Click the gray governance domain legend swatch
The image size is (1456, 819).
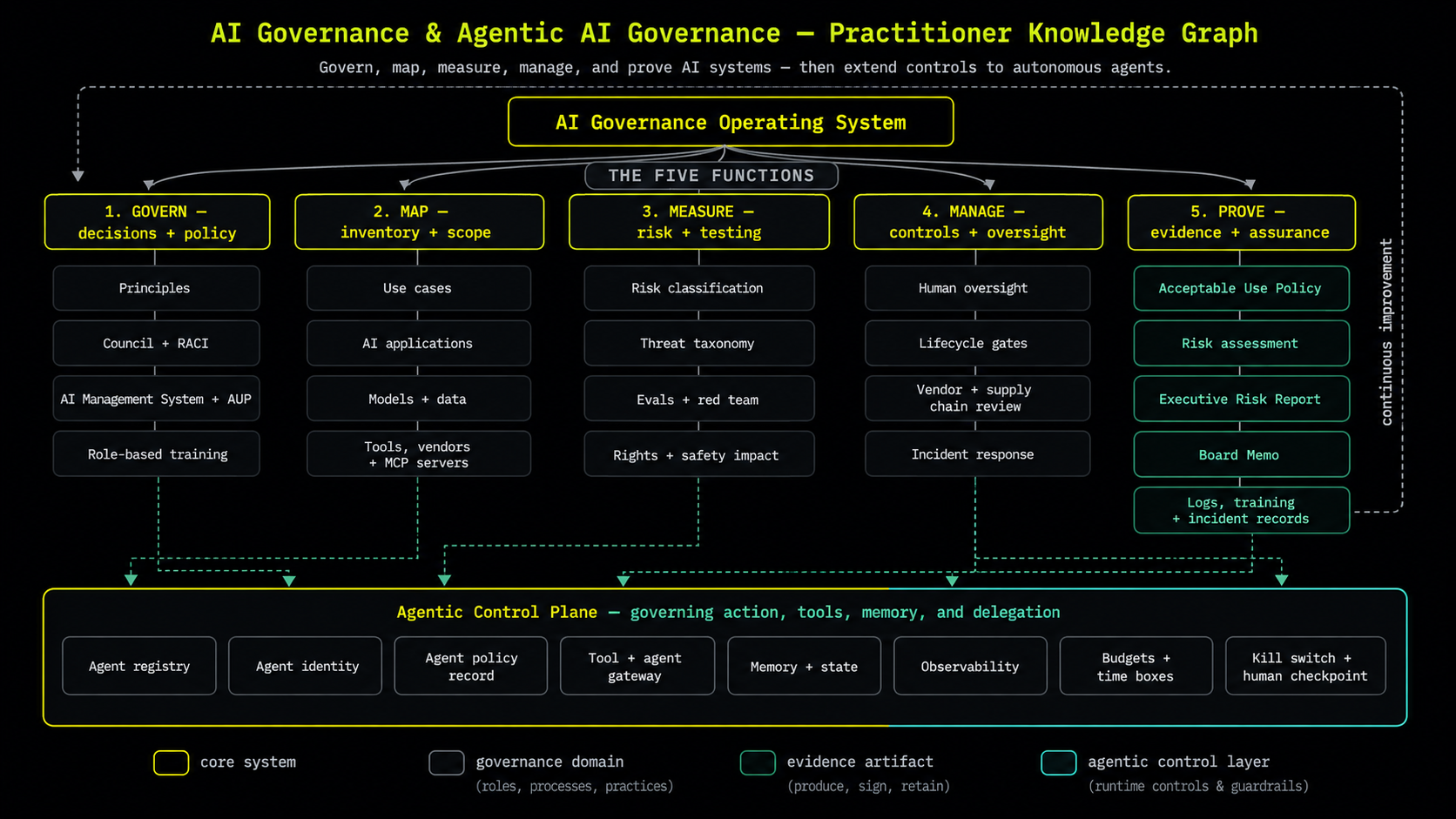[447, 762]
